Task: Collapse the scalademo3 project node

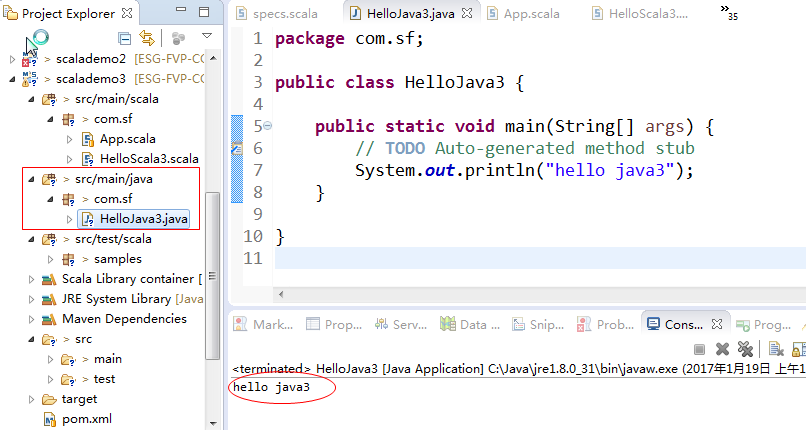Action: click(x=13, y=79)
